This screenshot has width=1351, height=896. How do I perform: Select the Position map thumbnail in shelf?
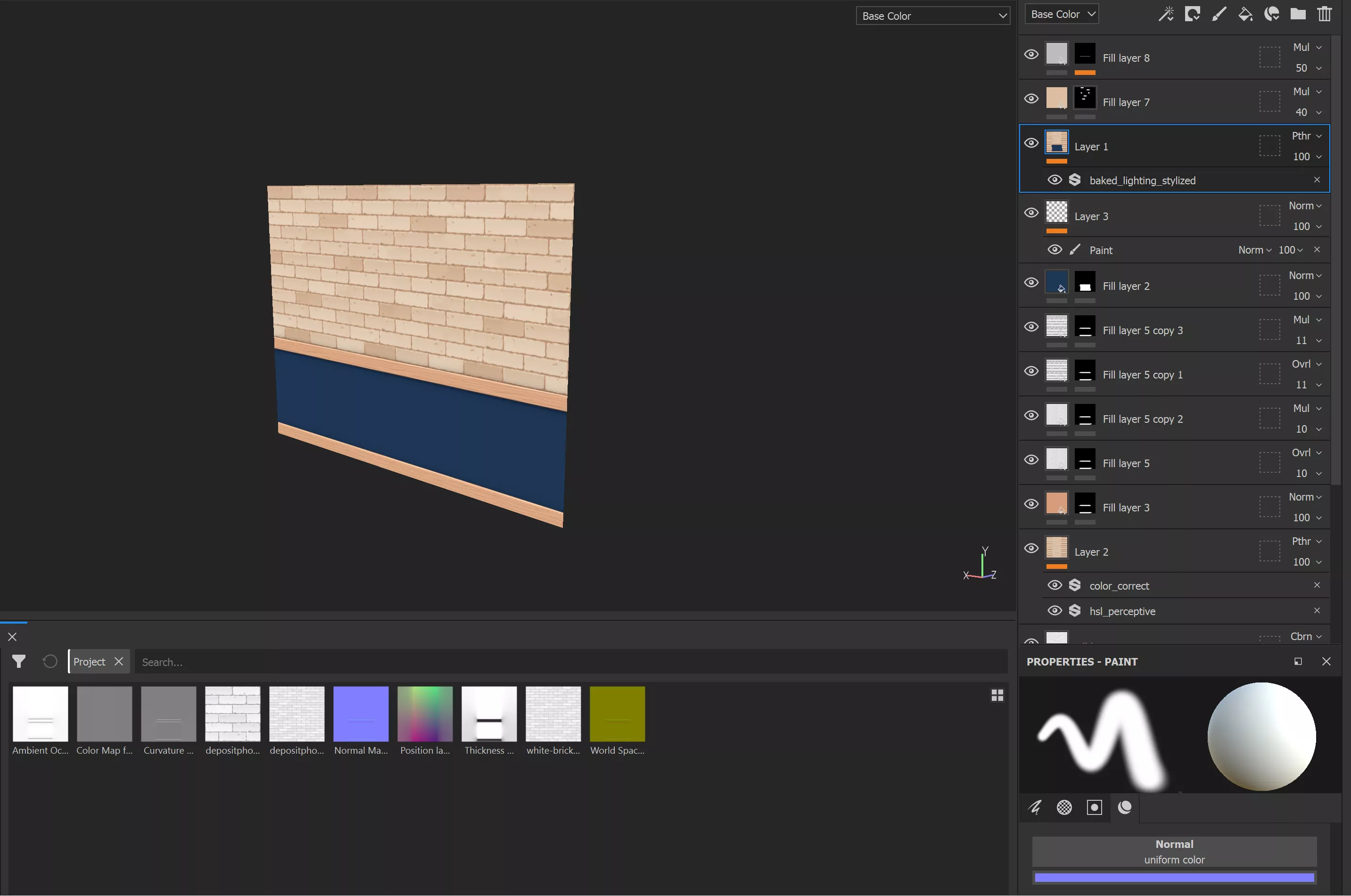[x=425, y=714]
